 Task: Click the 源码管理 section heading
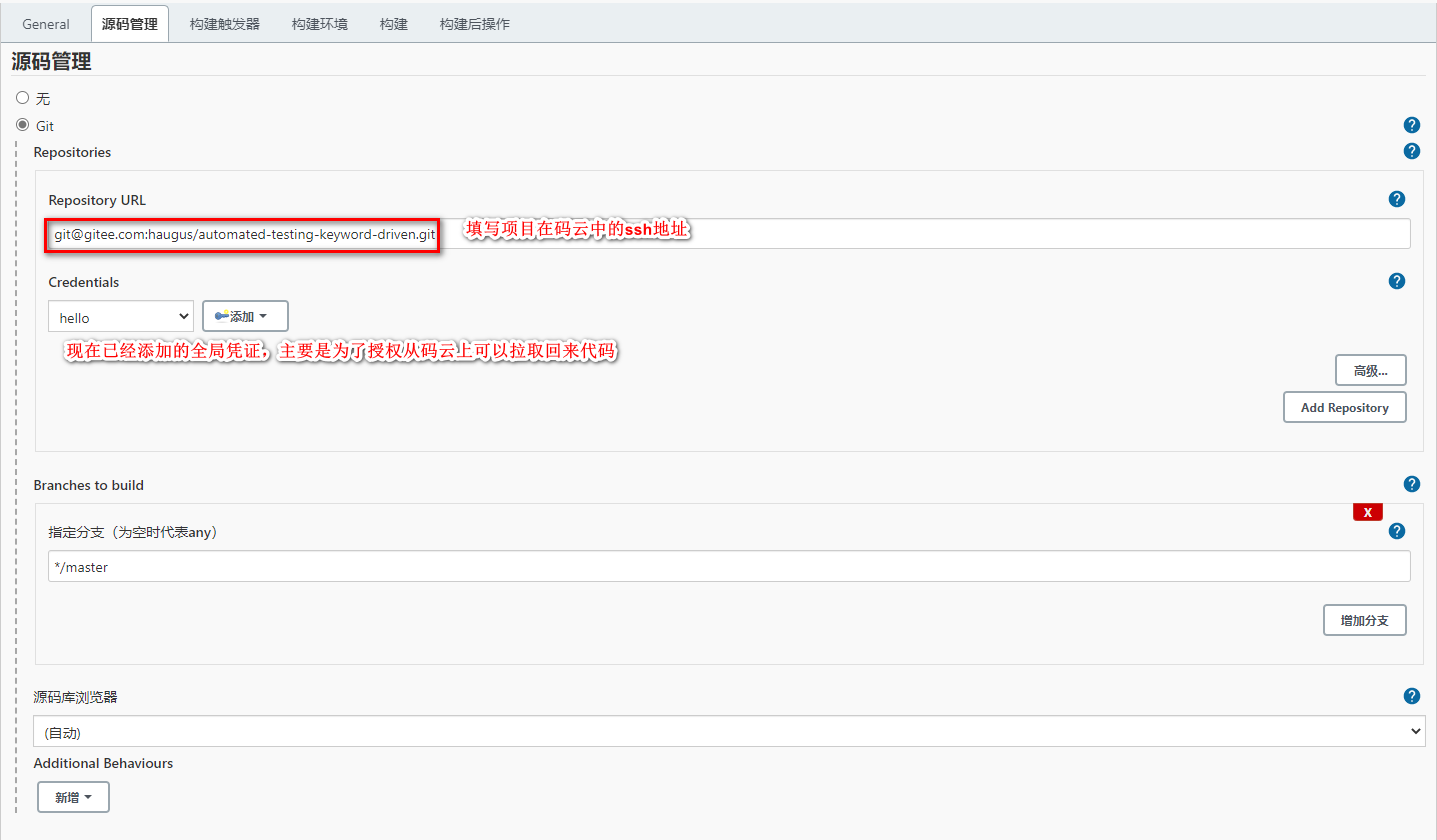[x=51, y=62]
